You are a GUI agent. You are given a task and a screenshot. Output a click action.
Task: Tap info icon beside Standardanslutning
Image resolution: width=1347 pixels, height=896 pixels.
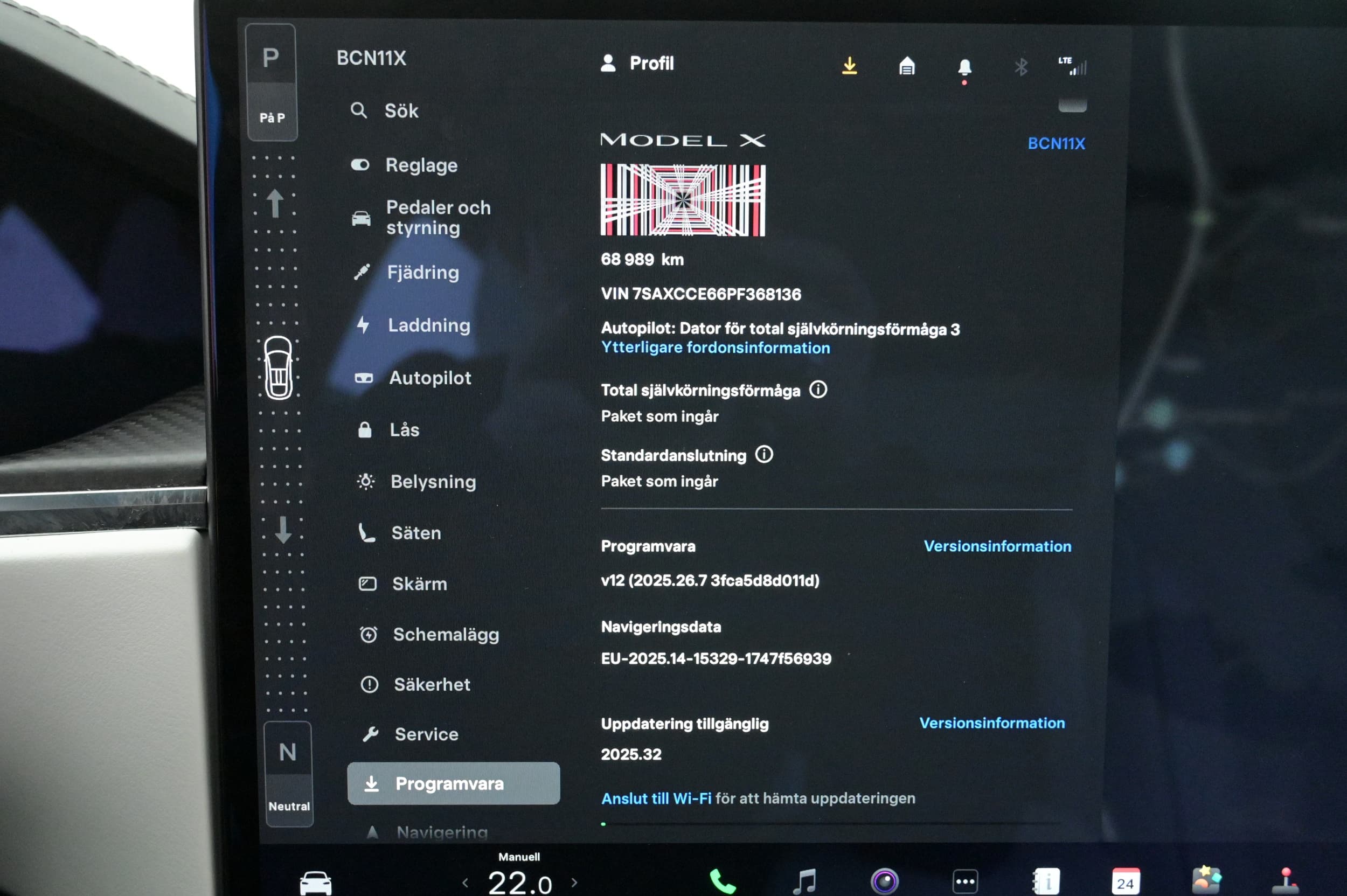(x=764, y=455)
